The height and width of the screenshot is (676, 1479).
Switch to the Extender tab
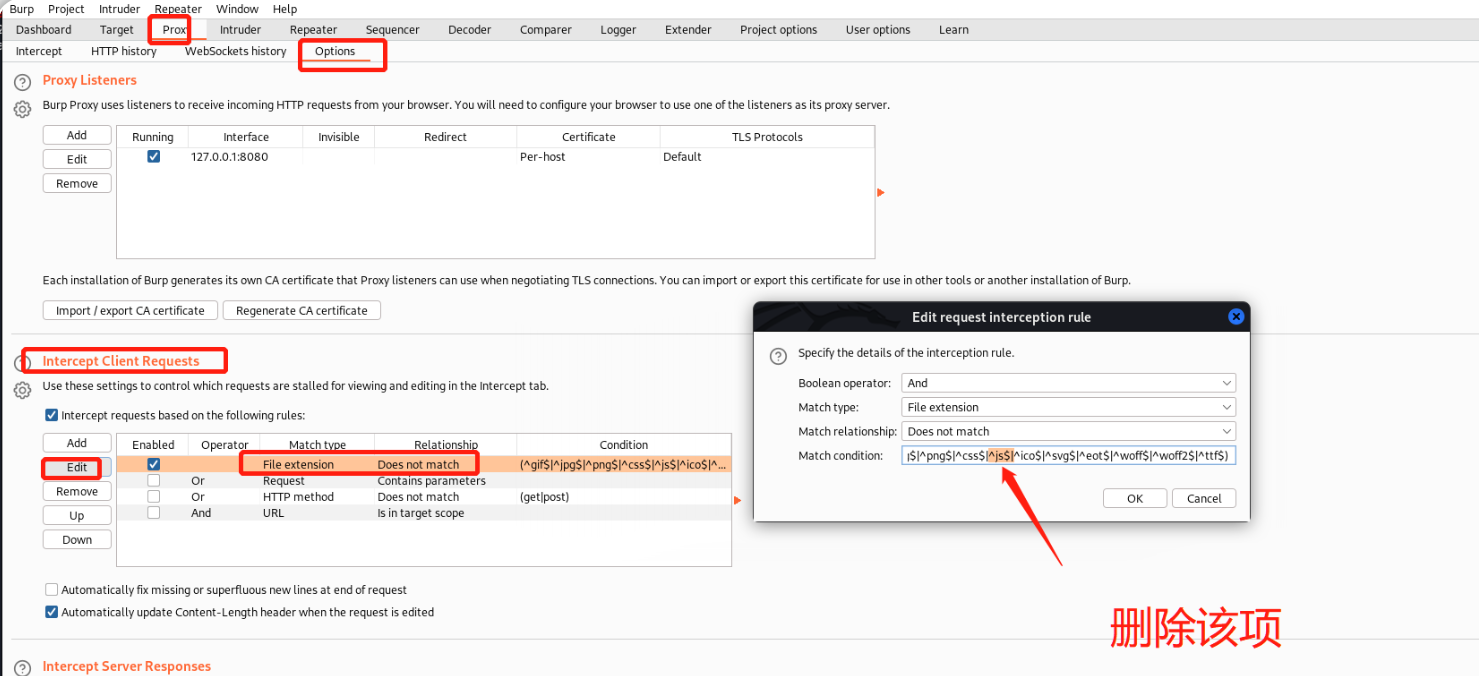(688, 30)
